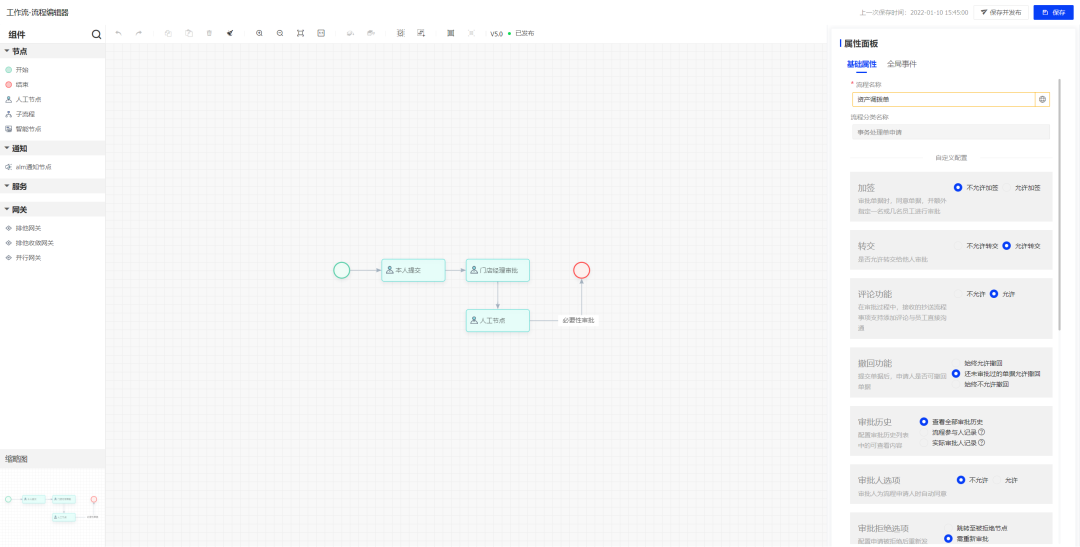Click the zoom out magnifier icon
Screen dimensions: 1080x547
coord(280,33)
